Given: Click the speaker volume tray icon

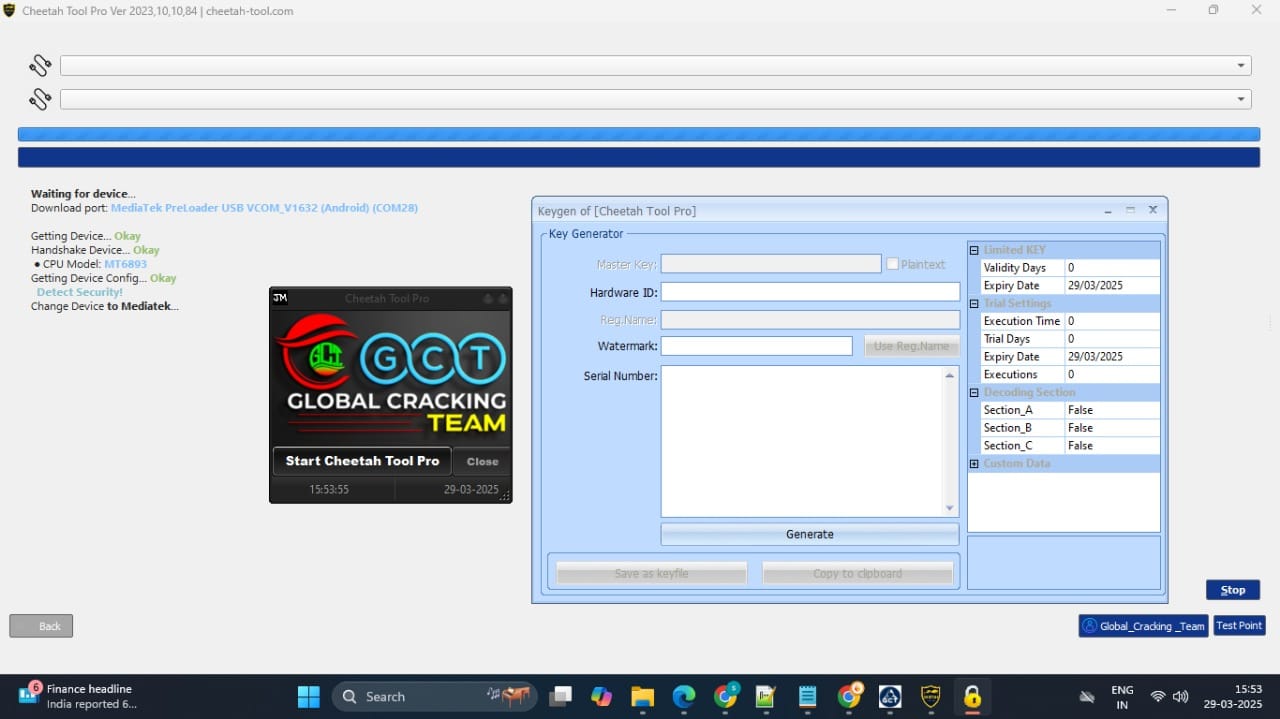Looking at the screenshot, I should 1180,697.
